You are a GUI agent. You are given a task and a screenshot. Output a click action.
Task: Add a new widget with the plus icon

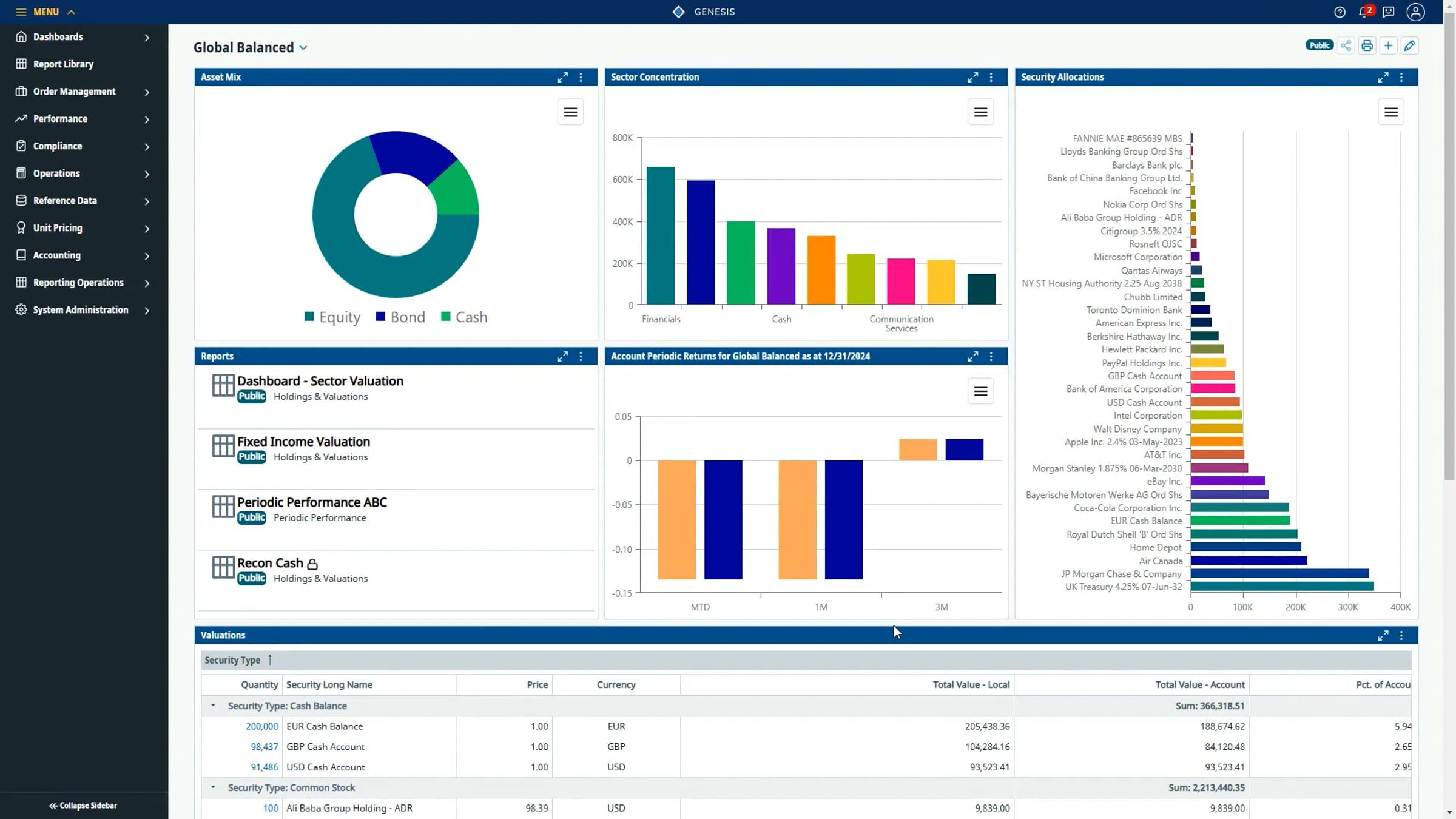(x=1389, y=45)
